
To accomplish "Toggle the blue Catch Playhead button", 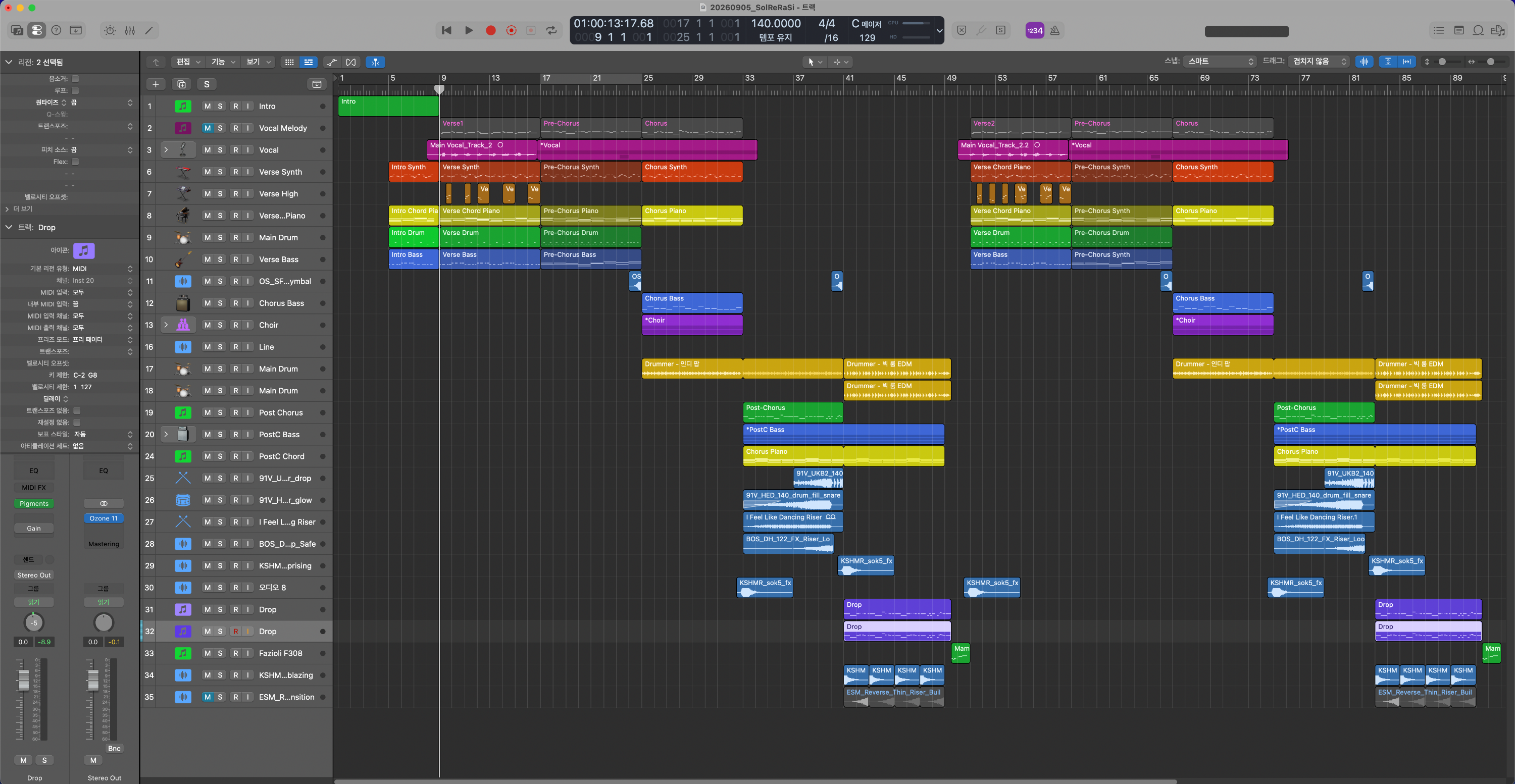I will [x=375, y=62].
